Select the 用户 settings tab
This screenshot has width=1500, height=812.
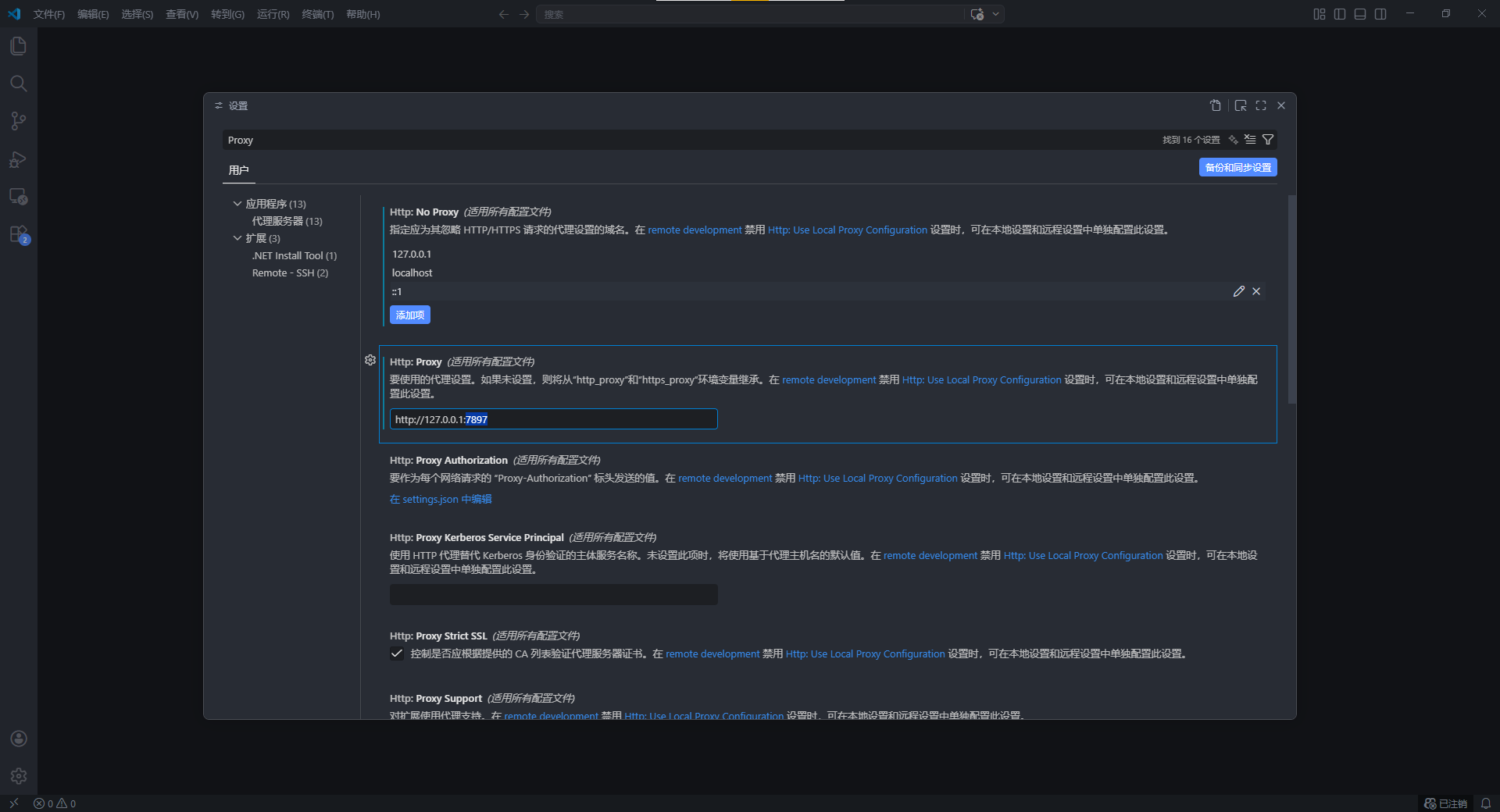[238, 170]
